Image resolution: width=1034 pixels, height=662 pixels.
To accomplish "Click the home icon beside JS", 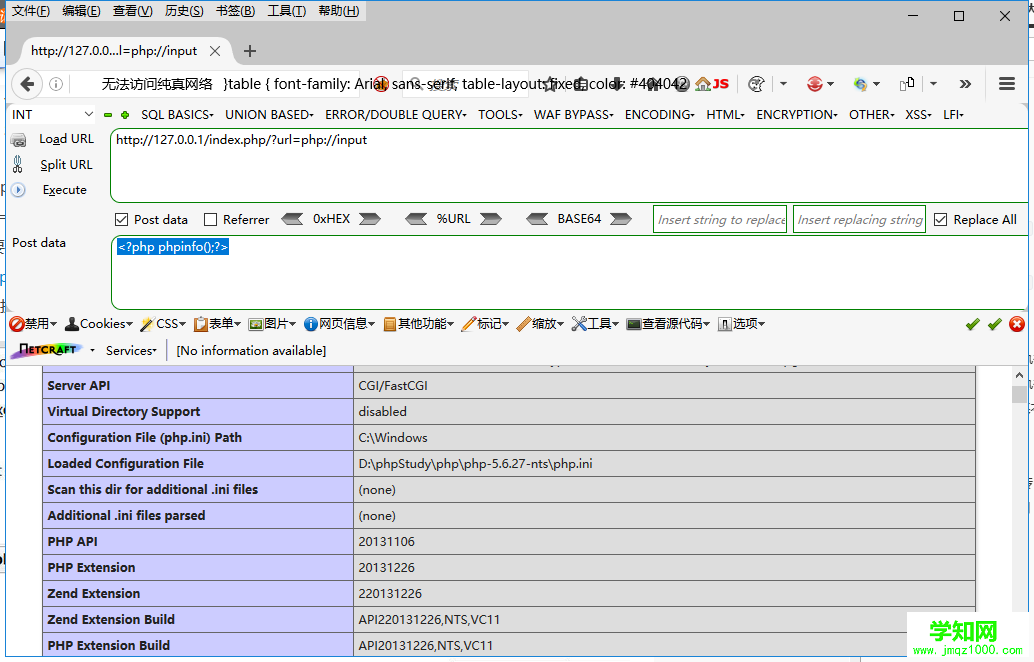I will click(703, 84).
